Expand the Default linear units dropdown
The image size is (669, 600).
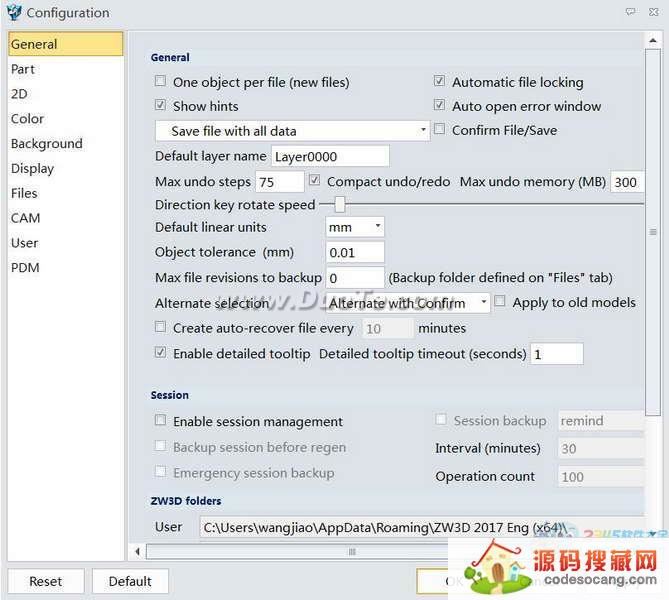[355, 227]
